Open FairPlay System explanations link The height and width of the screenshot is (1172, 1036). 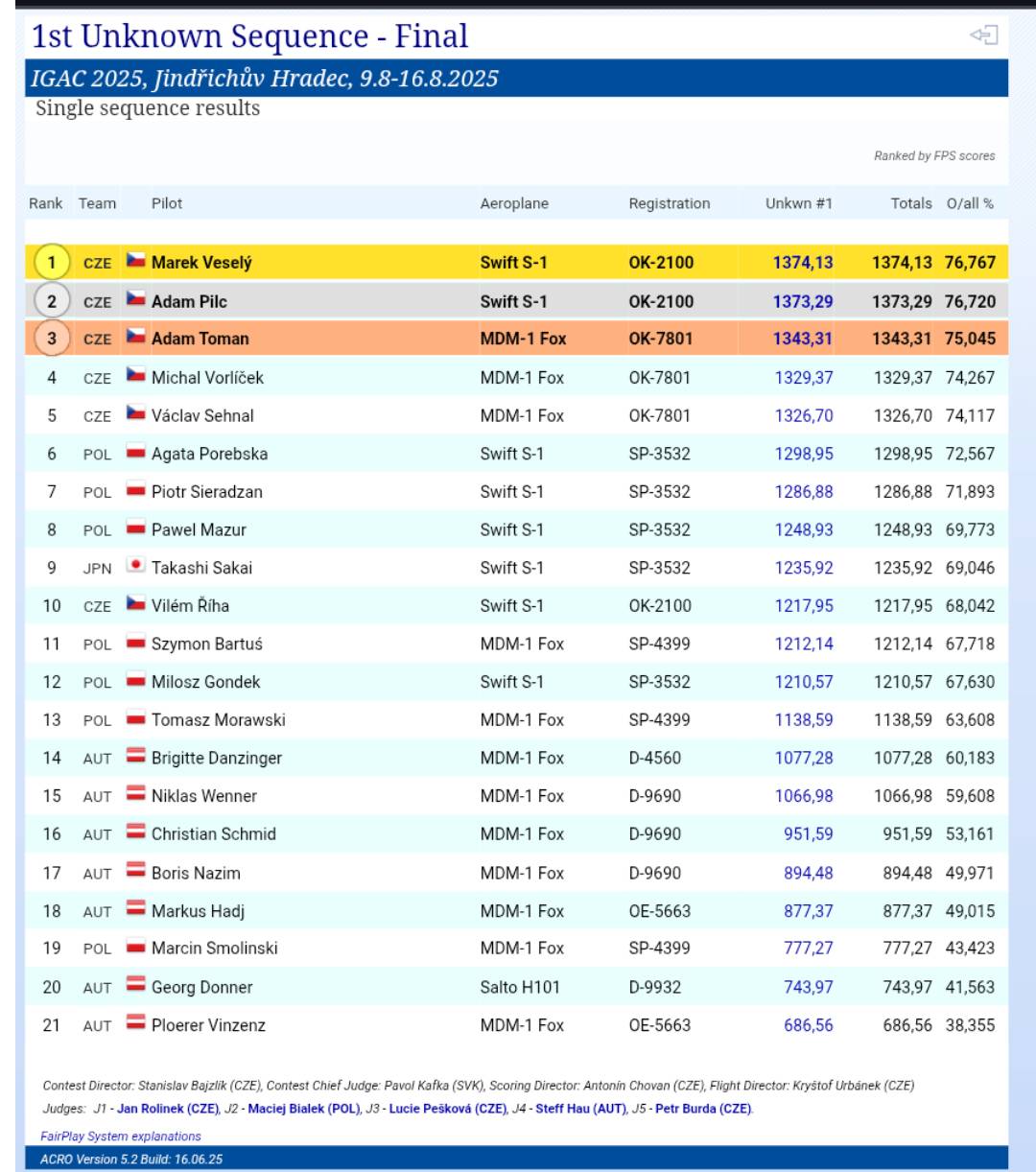121,1137
